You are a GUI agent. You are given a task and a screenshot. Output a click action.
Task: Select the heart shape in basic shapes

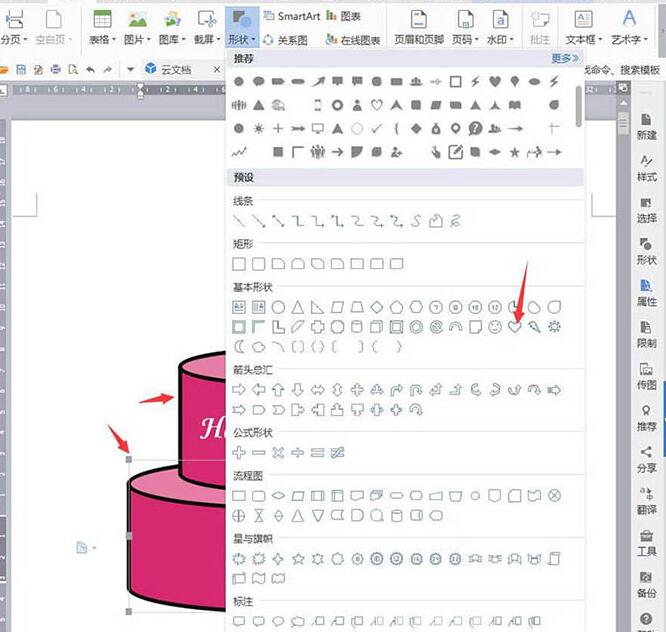[515, 327]
